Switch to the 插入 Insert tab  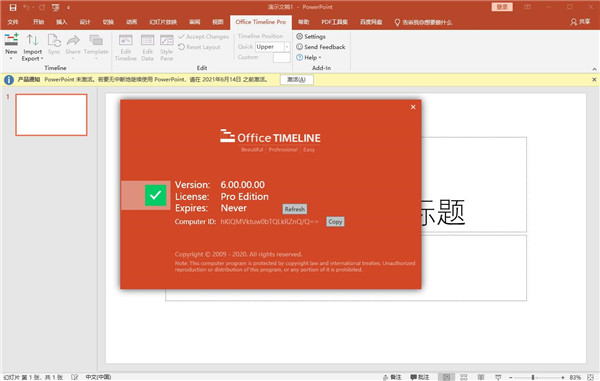[x=62, y=22]
